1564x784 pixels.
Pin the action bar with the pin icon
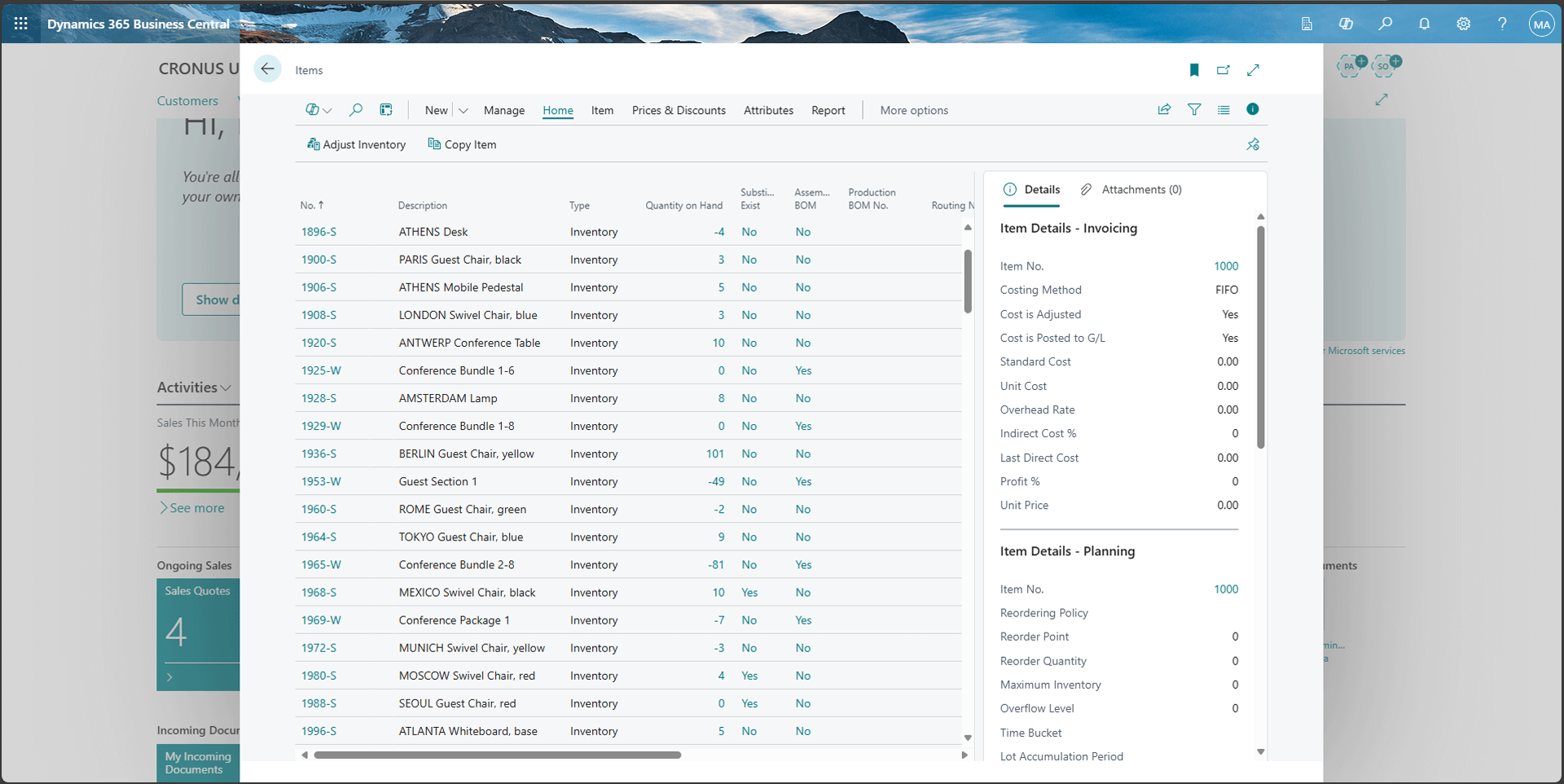pos(1254,144)
